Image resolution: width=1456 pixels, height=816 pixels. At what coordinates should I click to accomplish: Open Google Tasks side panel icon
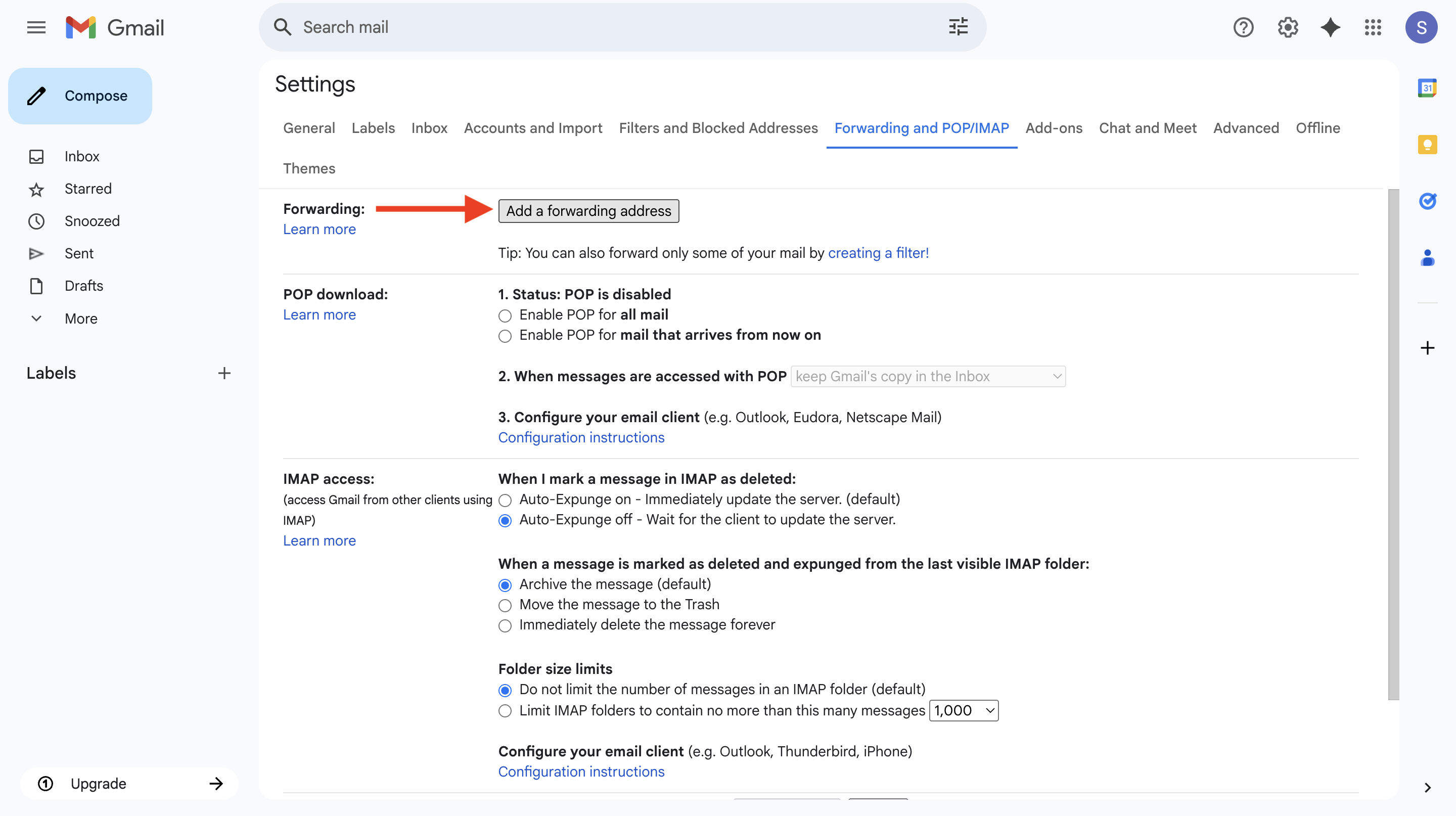1427,201
